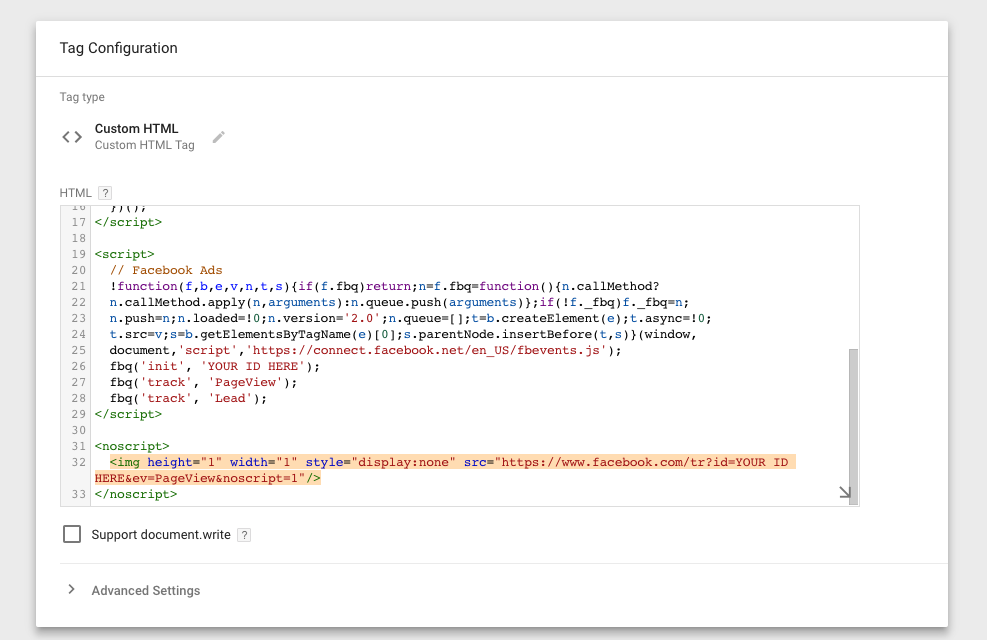Image resolution: width=987 pixels, height=640 pixels.
Task: Click line number 30 in gutter
Action: (x=78, y=430)
